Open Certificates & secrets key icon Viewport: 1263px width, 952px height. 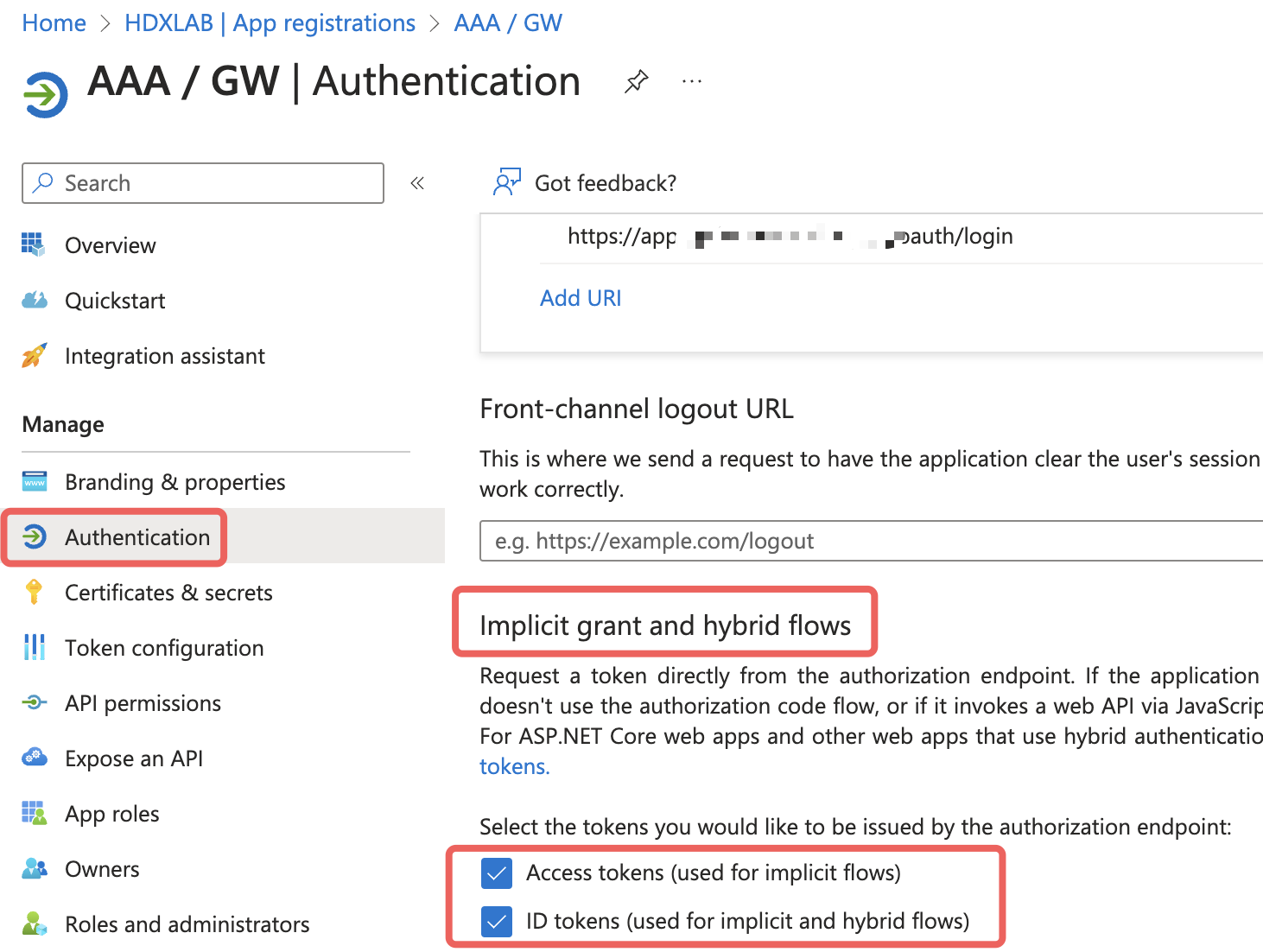tap(35, 593)
